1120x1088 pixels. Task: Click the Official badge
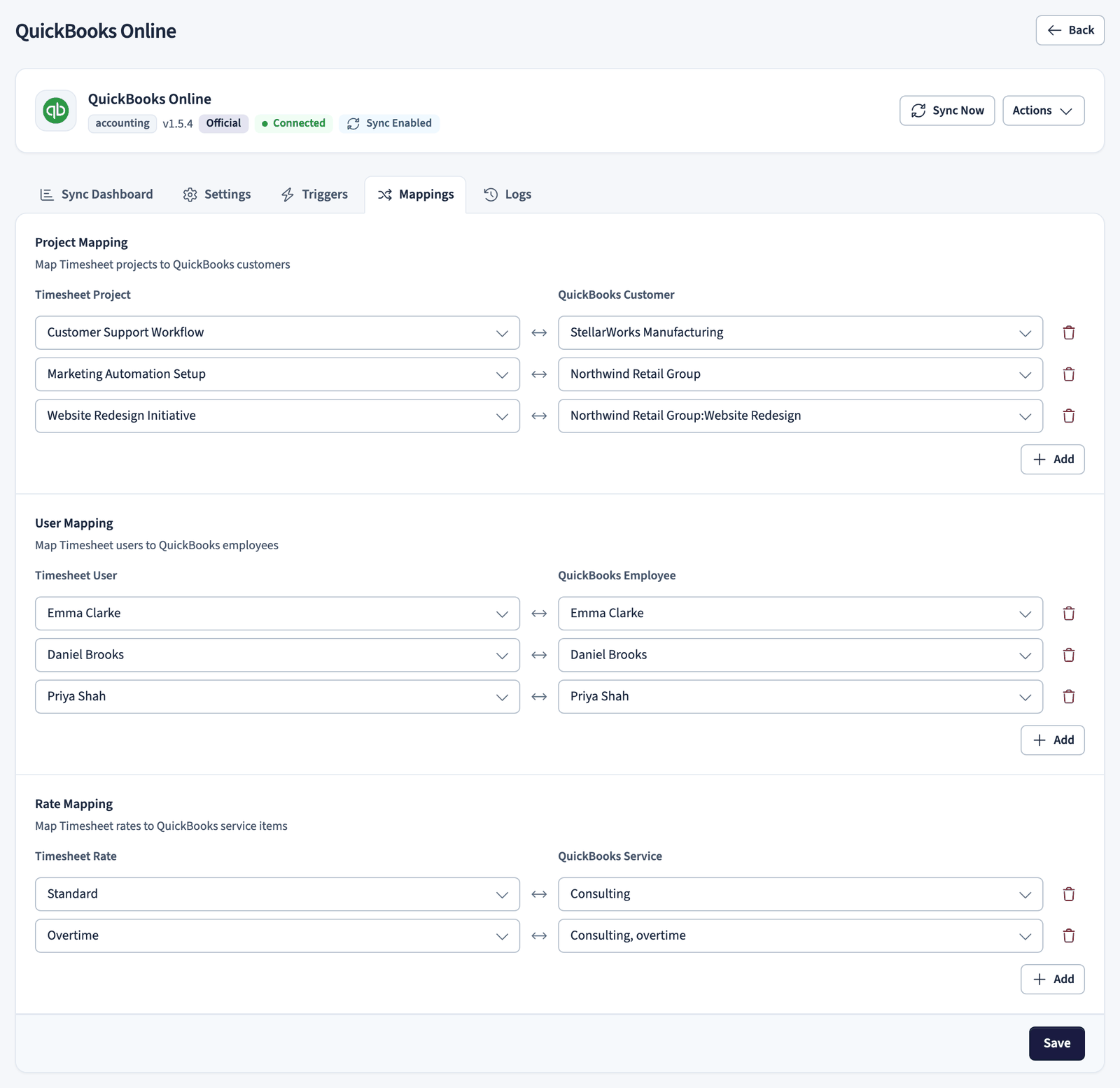pyautogui.click(x=223, y=123)
